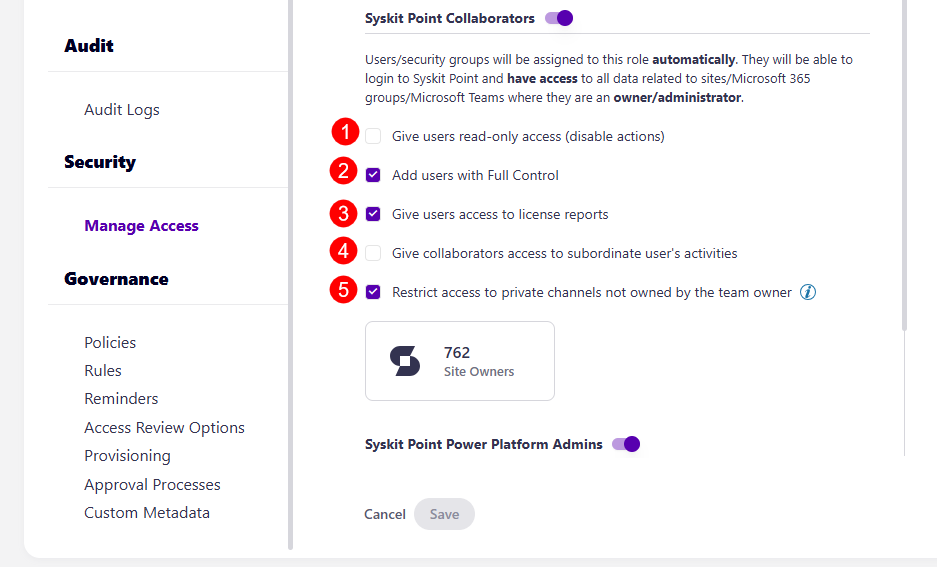Uncheck Add users with Full Control
Viewport: 937px width, 567px height.
click(373, 175)
